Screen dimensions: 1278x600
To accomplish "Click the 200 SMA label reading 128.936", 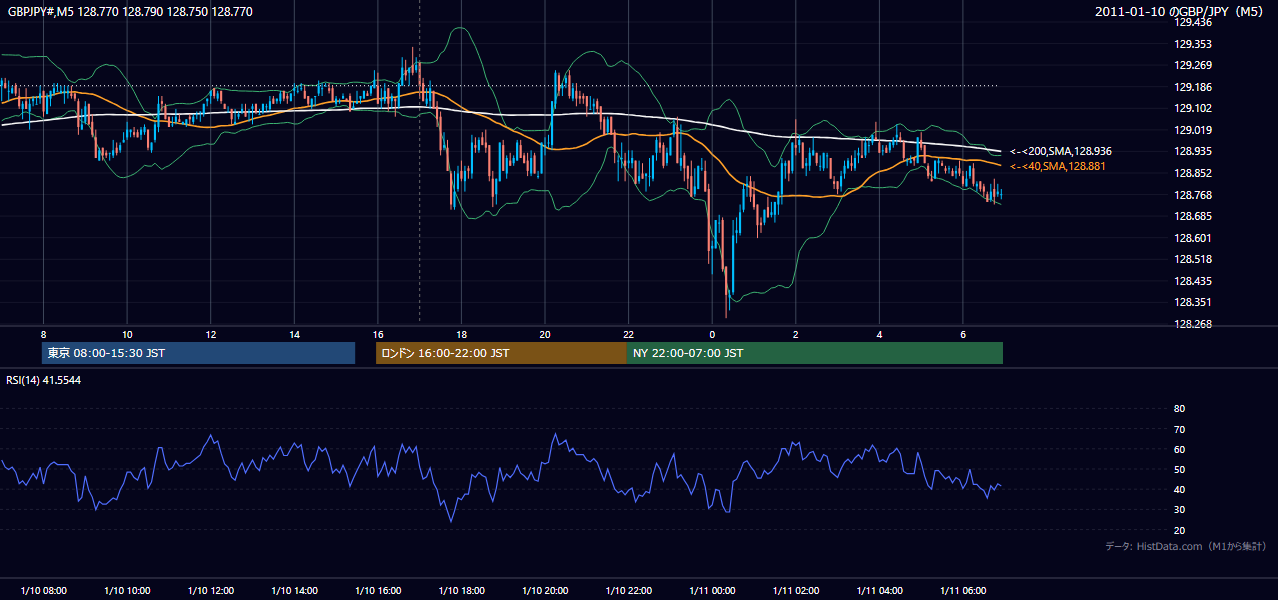I will tap(1061, 151).
